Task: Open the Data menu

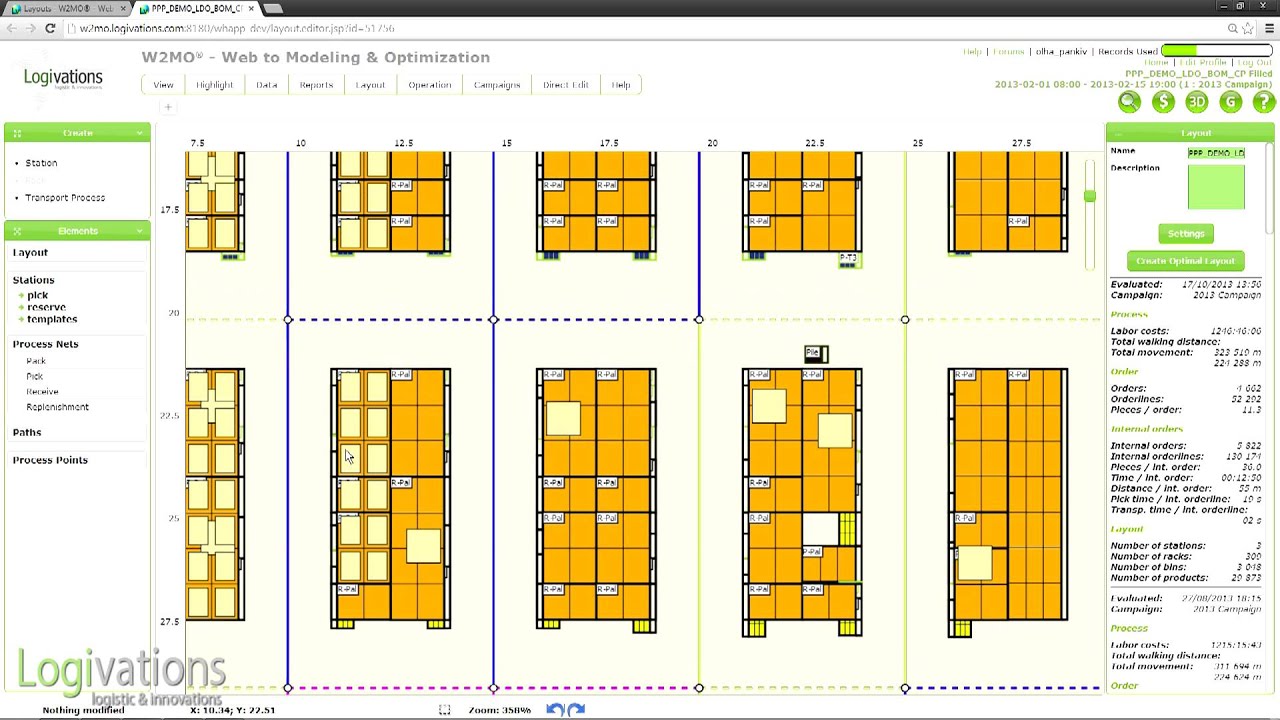Action: click(266, 85)
